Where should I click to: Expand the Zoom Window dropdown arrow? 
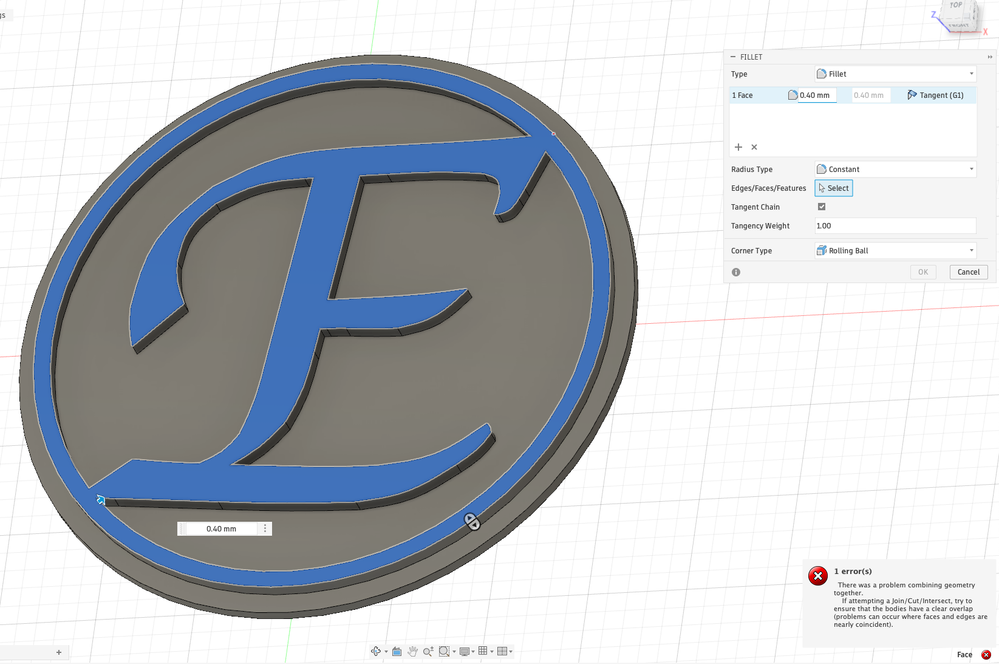[x=454, y=651]
